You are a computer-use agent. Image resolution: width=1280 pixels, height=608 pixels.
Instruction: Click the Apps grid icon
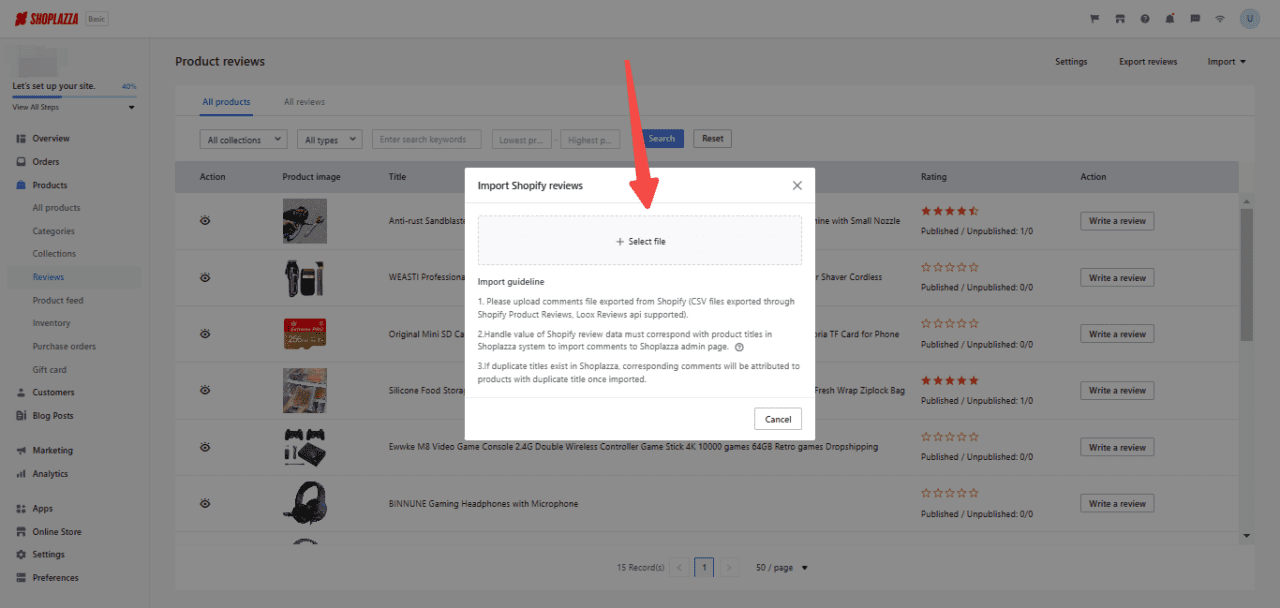21,509
